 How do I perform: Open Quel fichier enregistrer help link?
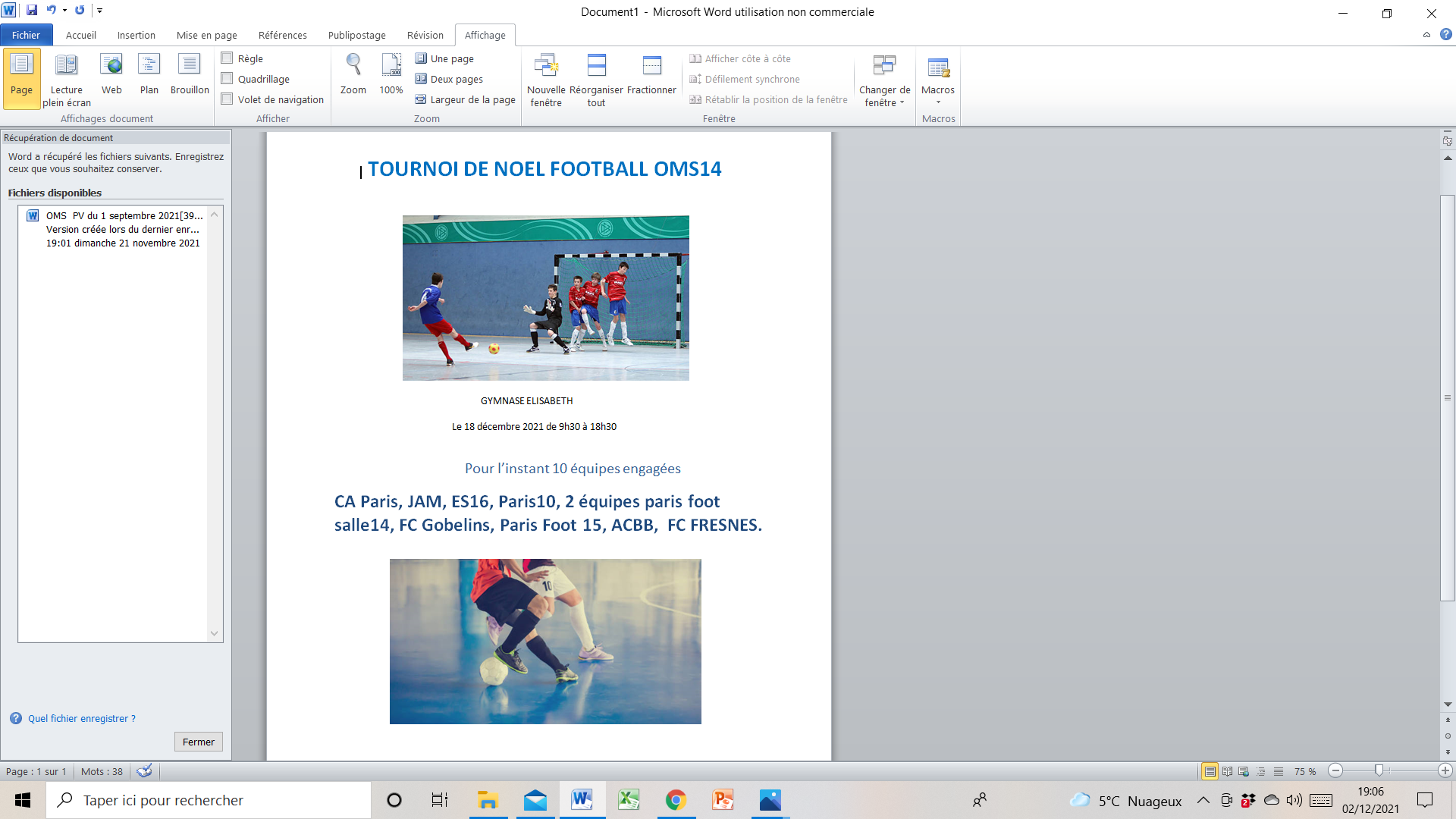[x=81, y=718]
